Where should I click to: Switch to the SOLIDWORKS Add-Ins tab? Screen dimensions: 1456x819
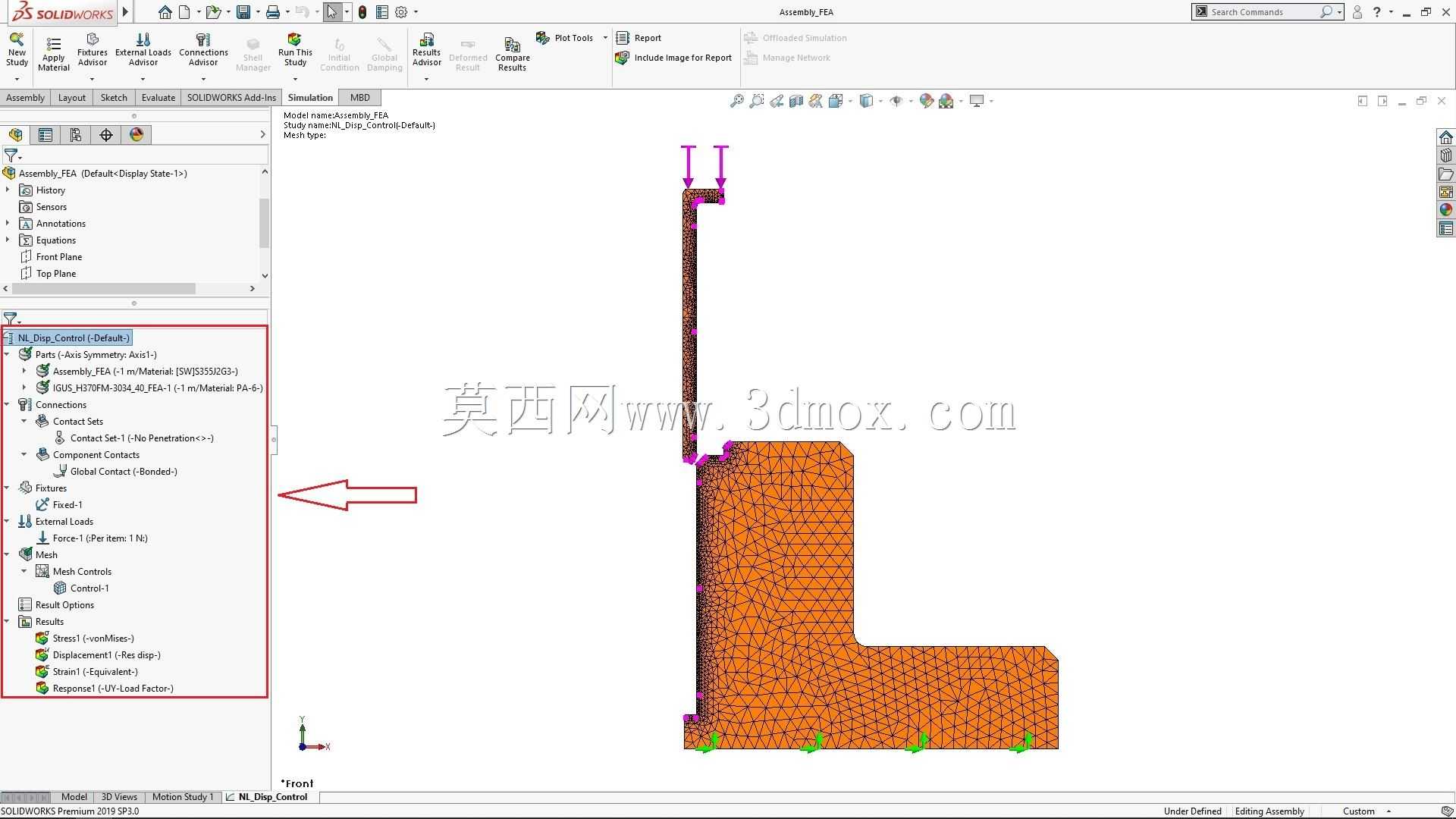pyautogui.click(x=231, y=98)
